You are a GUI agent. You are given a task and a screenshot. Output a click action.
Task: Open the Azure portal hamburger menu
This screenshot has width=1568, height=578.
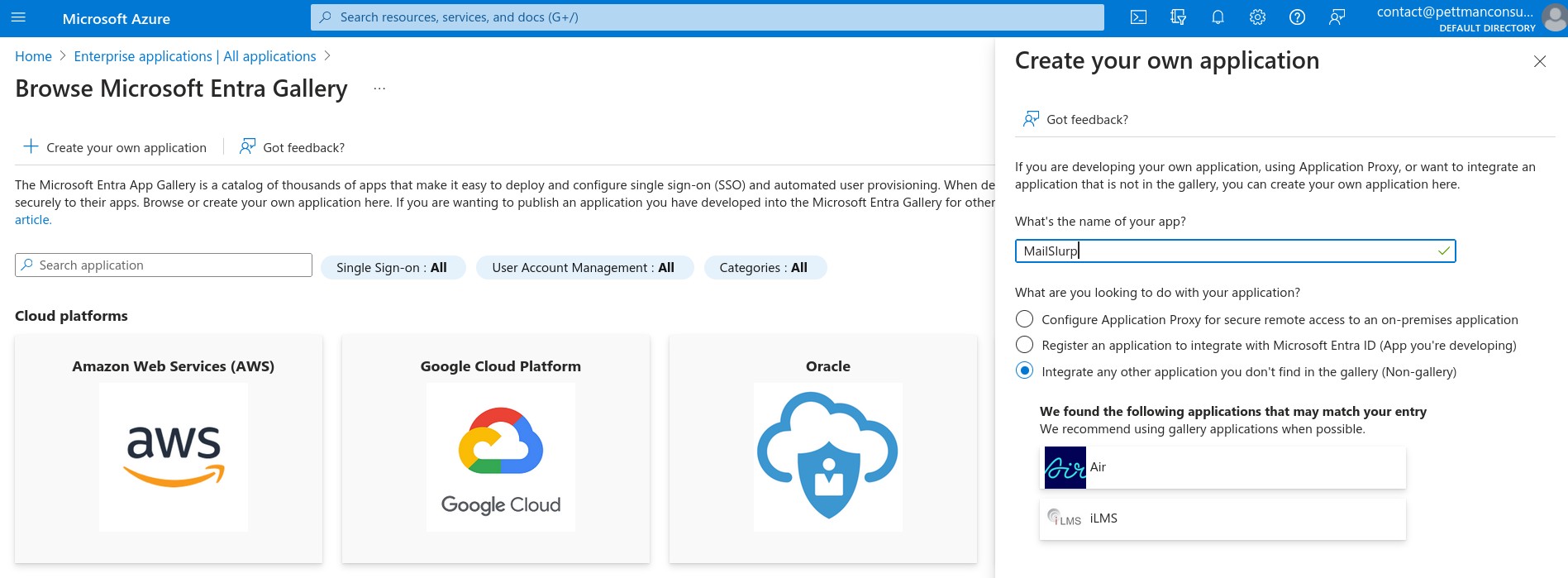(19, 17)
